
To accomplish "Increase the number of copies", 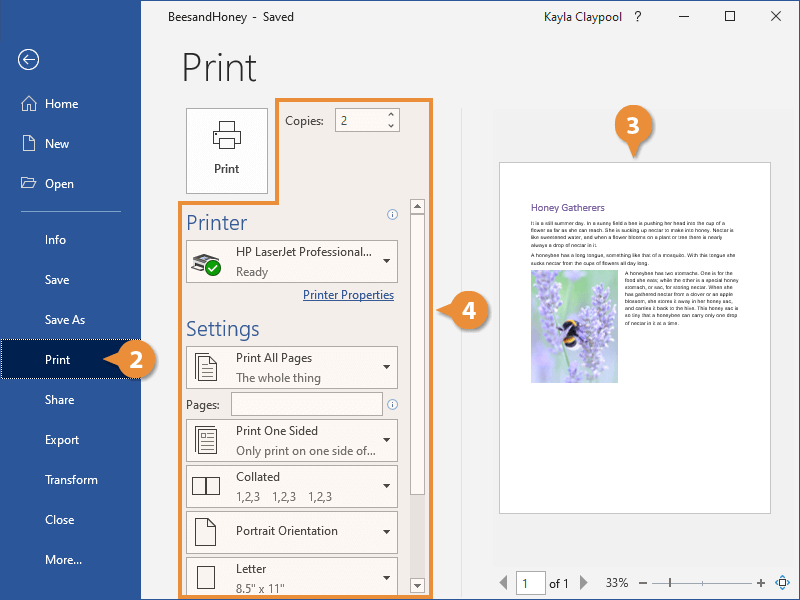I will point(391,115).
